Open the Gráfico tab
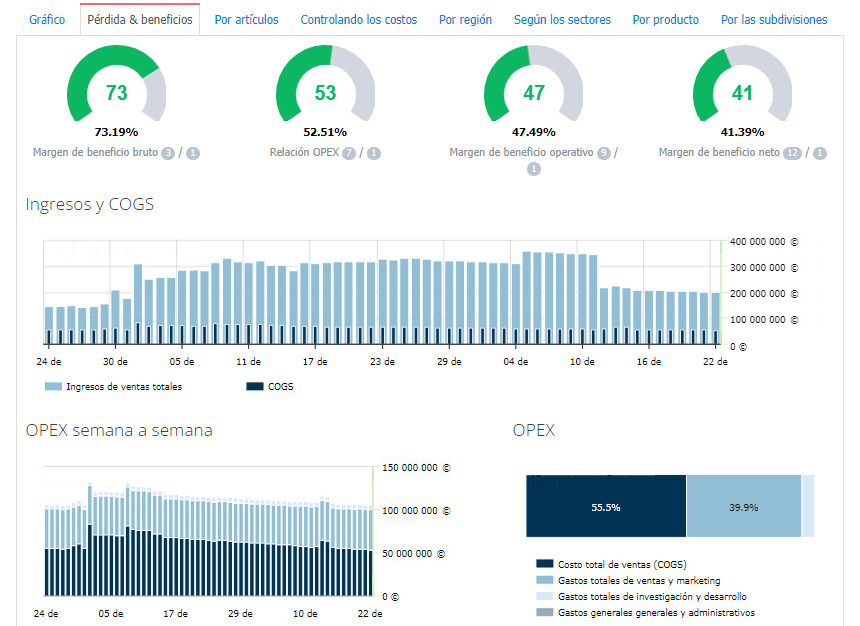This screenshot has height=626, width=860. tap(47, 20)
